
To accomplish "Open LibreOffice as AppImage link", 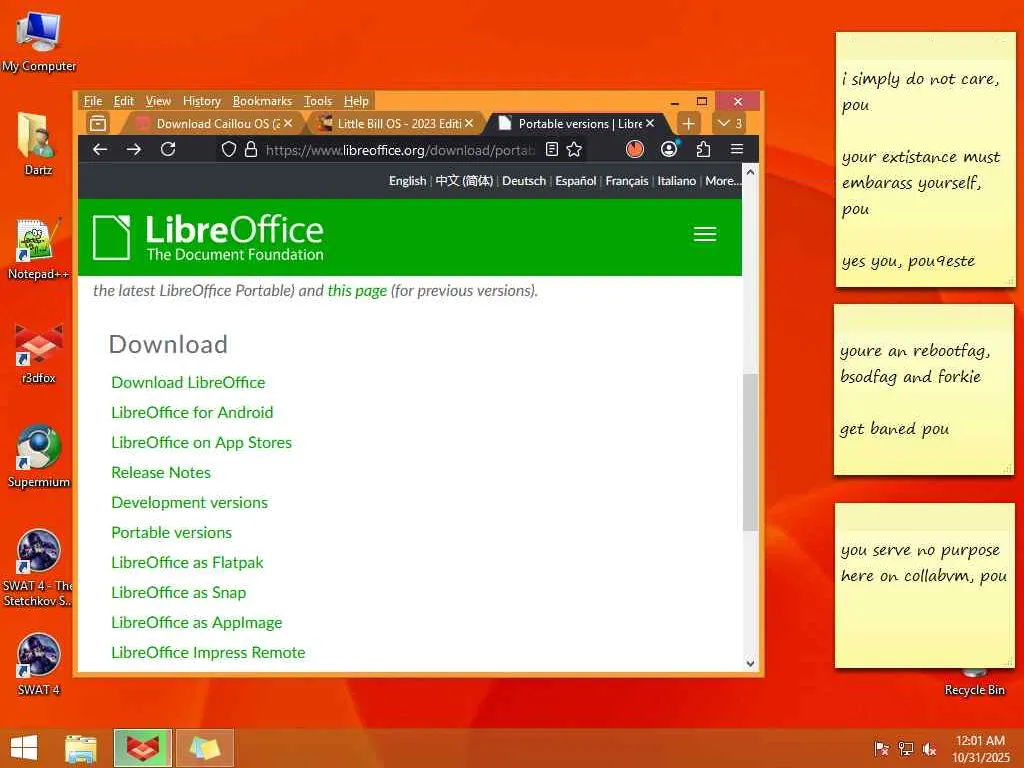I will (197, 623).
